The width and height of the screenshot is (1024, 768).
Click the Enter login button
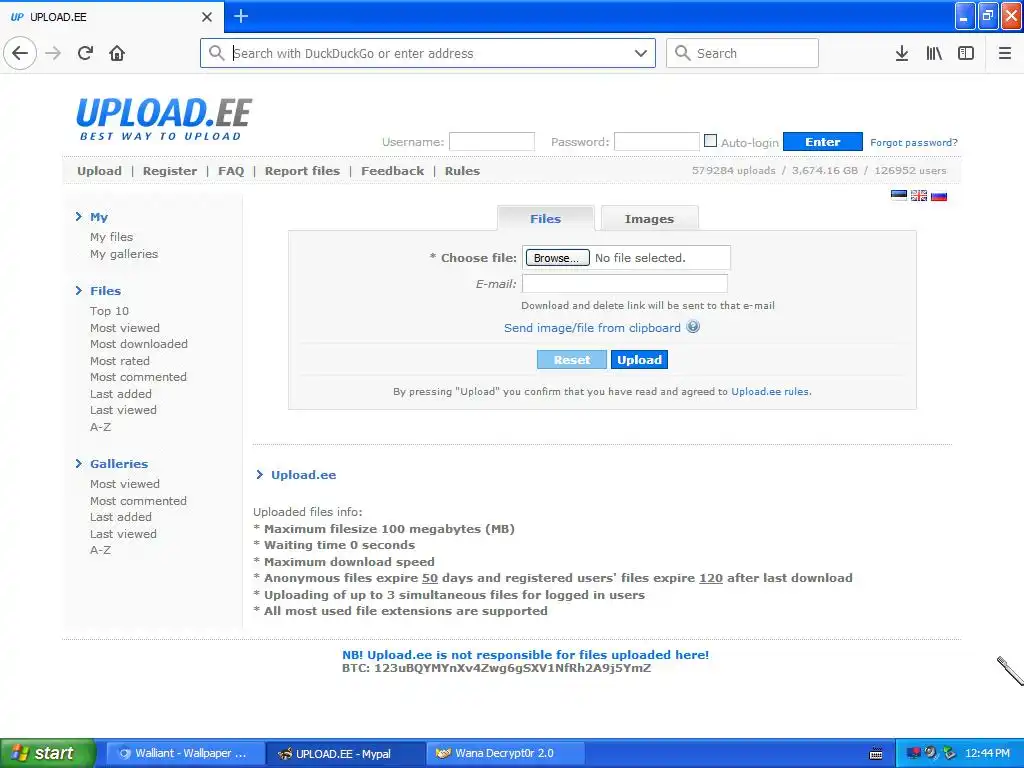(823, 142)
